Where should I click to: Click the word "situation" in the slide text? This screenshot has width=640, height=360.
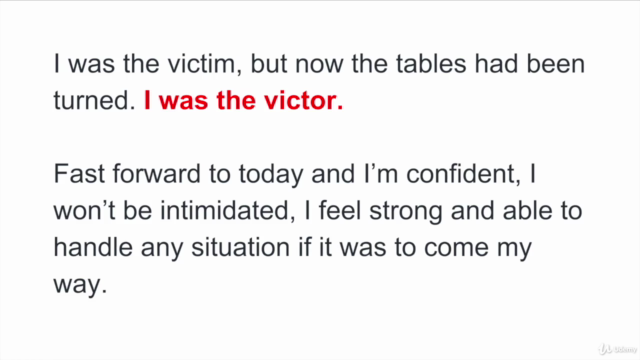click(240, 247)
